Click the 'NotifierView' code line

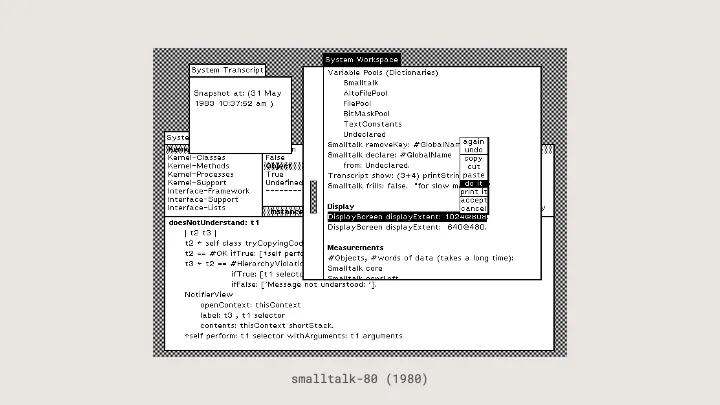pyautogui.click(x=209, y=294)
